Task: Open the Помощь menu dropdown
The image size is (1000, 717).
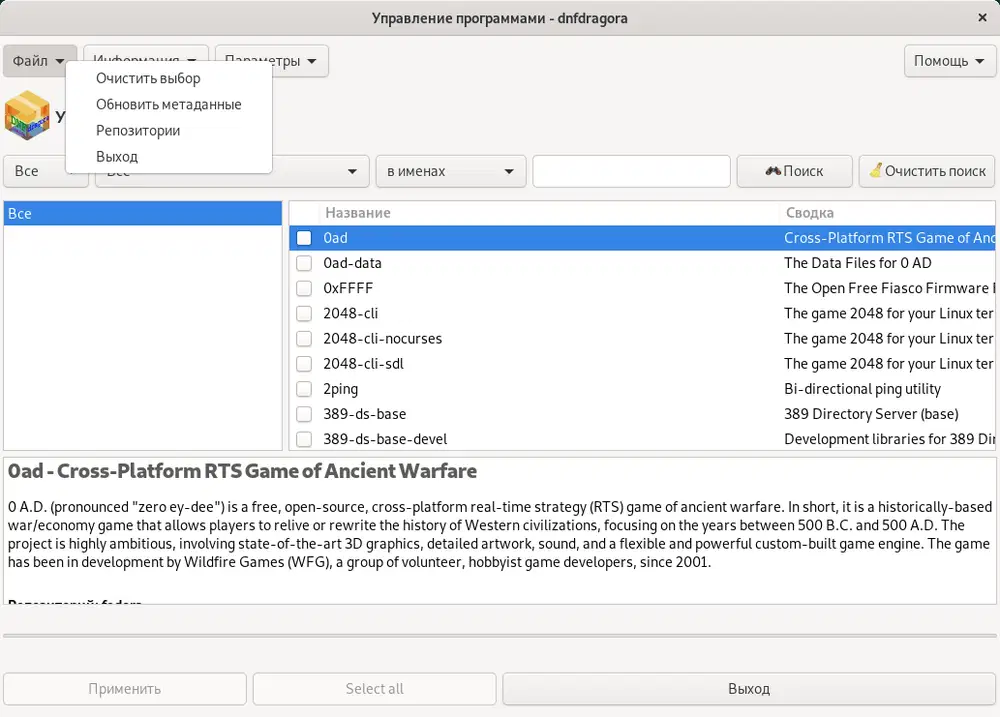Action: [949, 61]
